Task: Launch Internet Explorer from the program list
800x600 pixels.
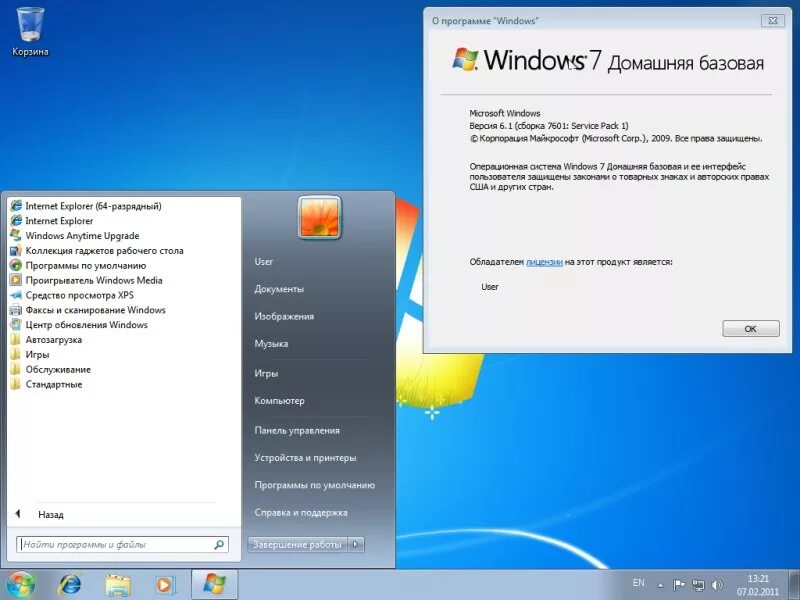Action: [59, 221]
